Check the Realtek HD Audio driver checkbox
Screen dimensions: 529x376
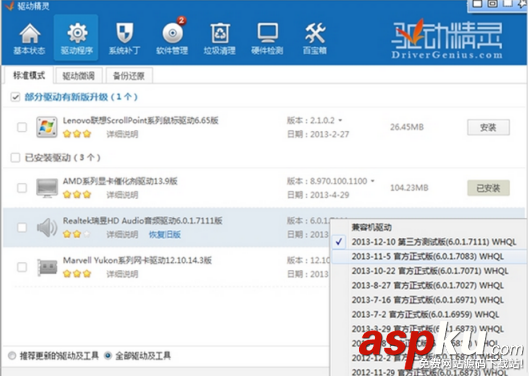coord(22,227)
